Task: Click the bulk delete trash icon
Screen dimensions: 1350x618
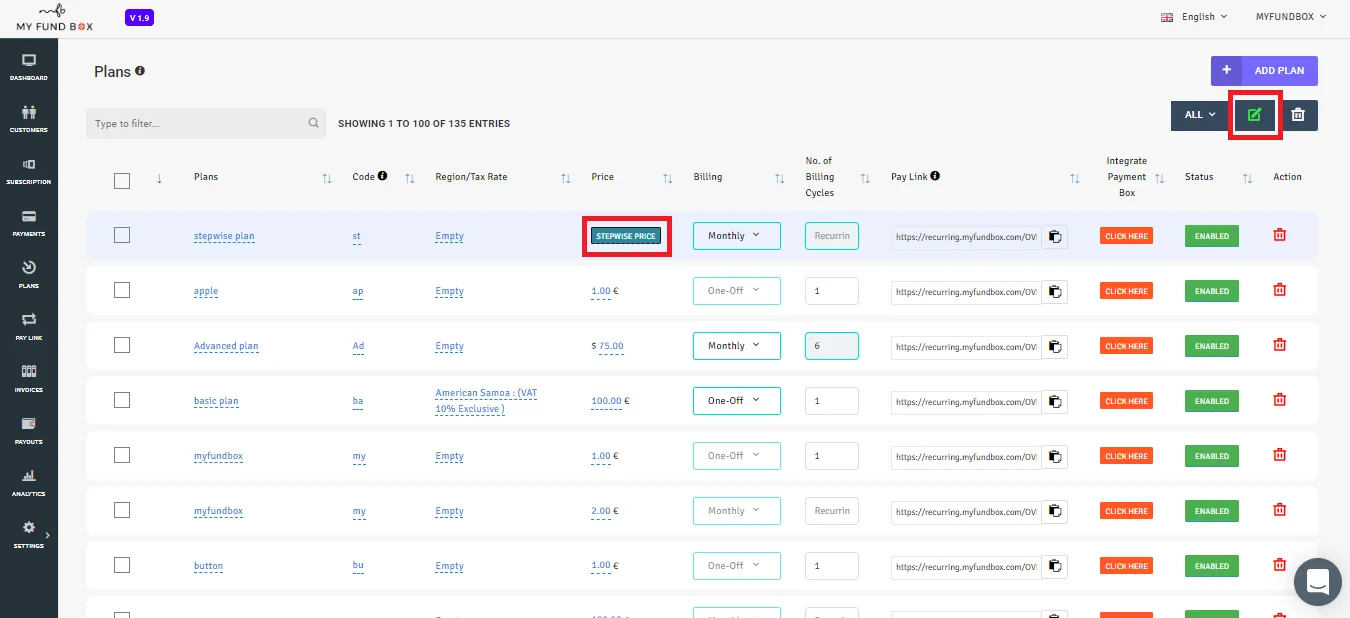Action: click(x=1298, y=115)
